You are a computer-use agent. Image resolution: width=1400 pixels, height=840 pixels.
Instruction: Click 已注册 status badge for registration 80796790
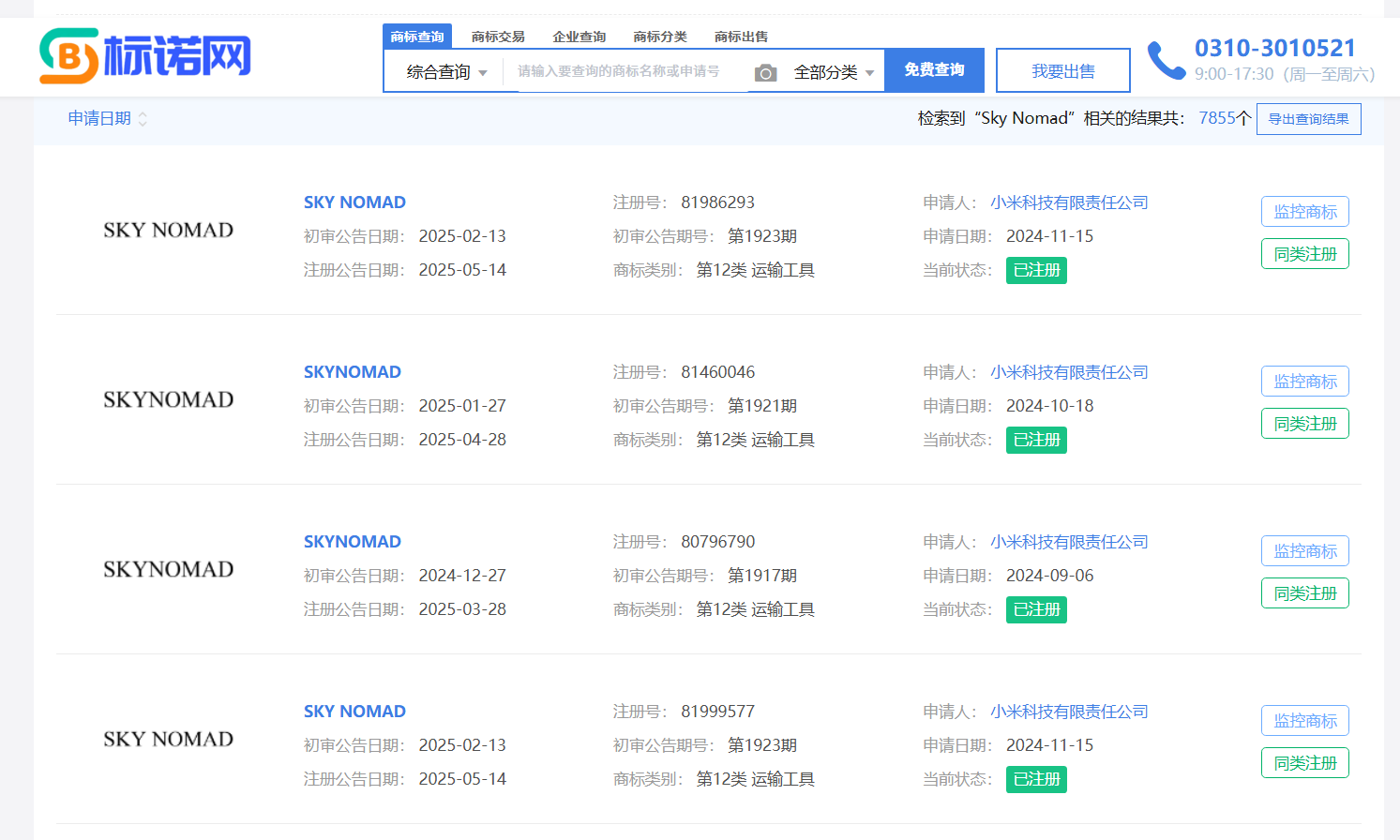(x=1036, y=609)
